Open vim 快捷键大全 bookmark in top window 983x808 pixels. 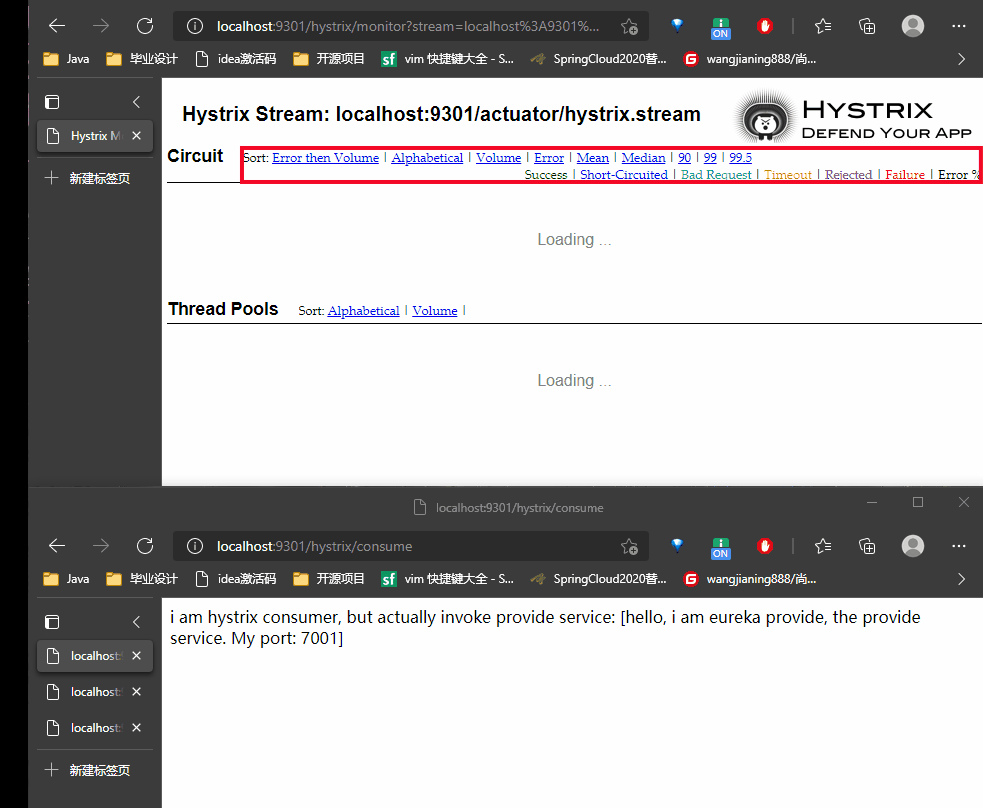pyautogui.click(x=448, y=59)
